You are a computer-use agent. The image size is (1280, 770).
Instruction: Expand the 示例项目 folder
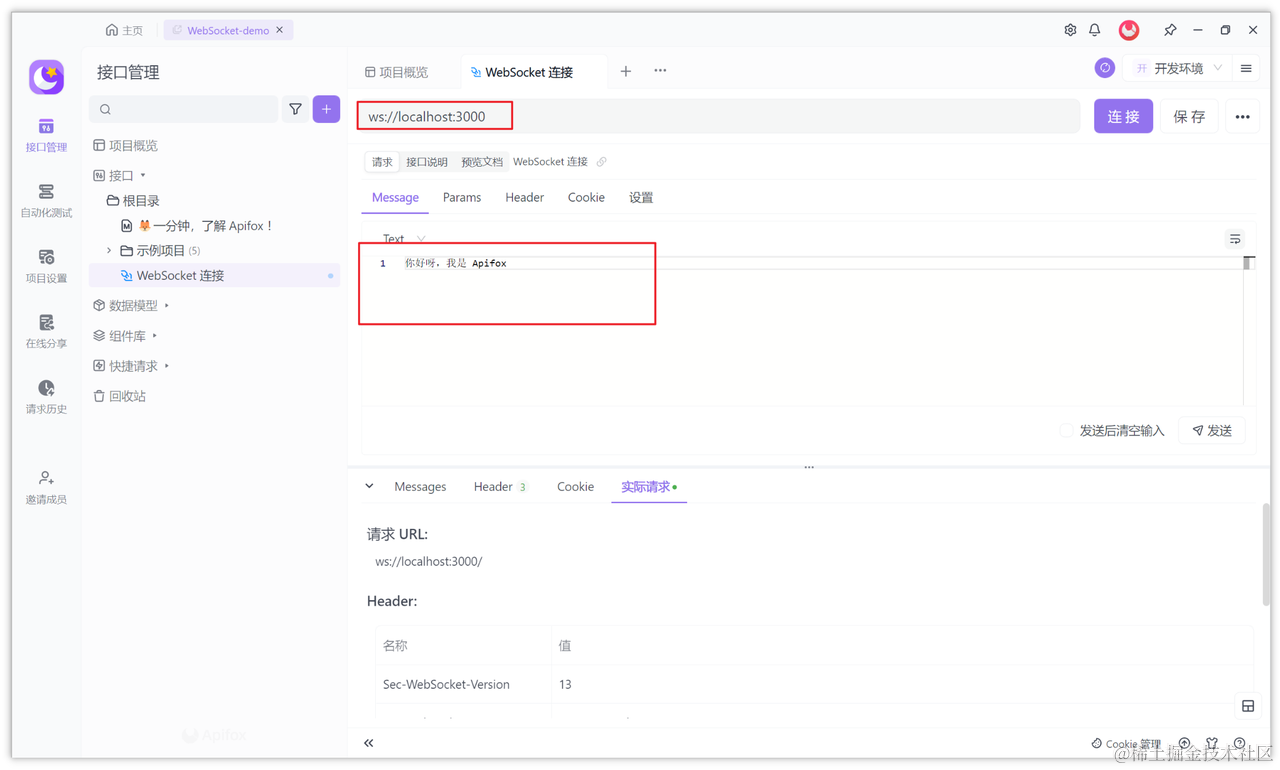point(109,251)
